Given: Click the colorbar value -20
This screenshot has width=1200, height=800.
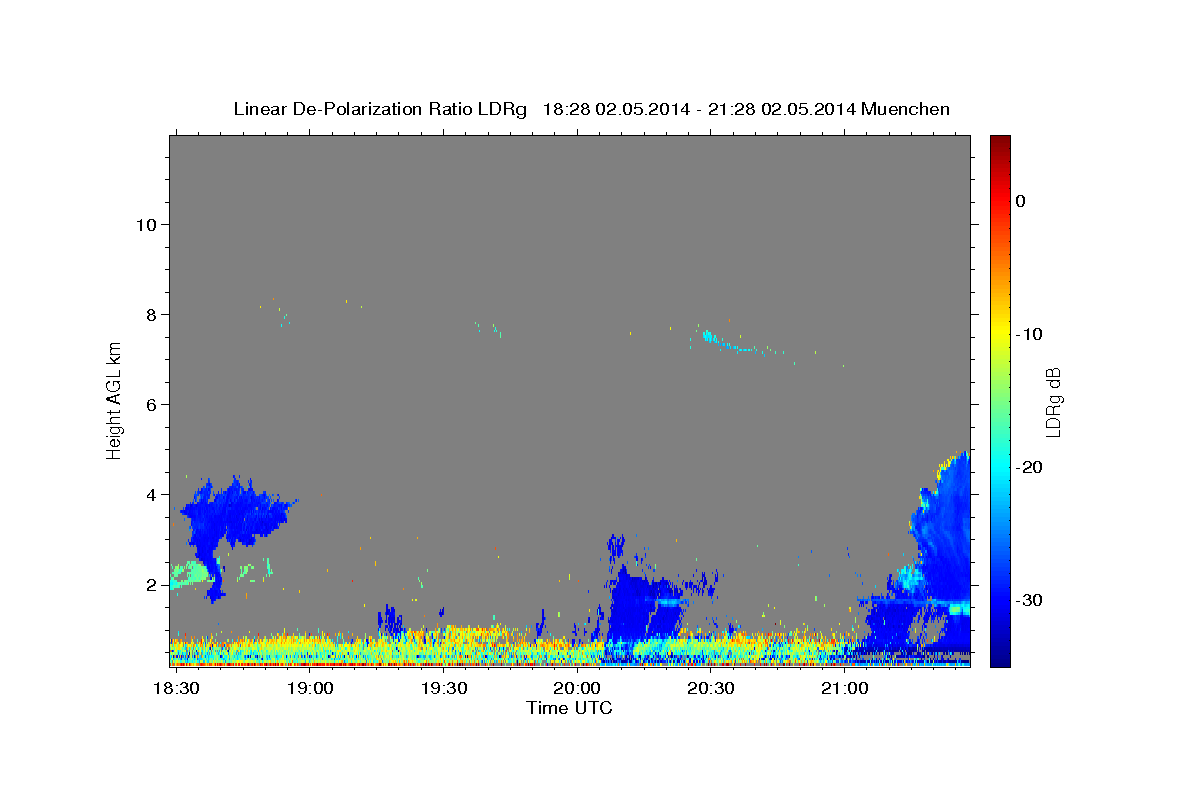Looking at the screenshot, I should tap(1028, 467).
